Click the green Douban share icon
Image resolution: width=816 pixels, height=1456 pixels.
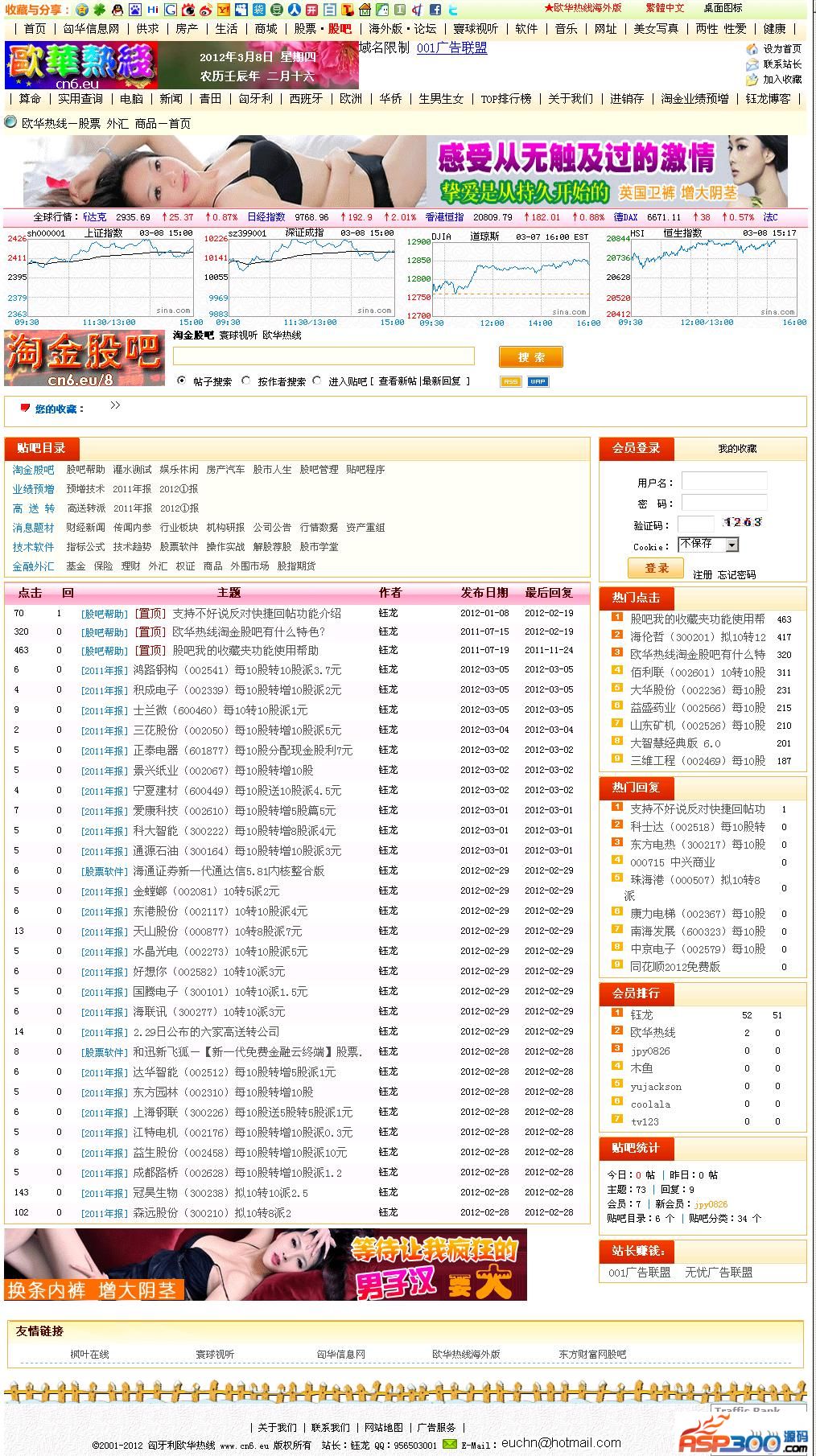pos(276,10)
